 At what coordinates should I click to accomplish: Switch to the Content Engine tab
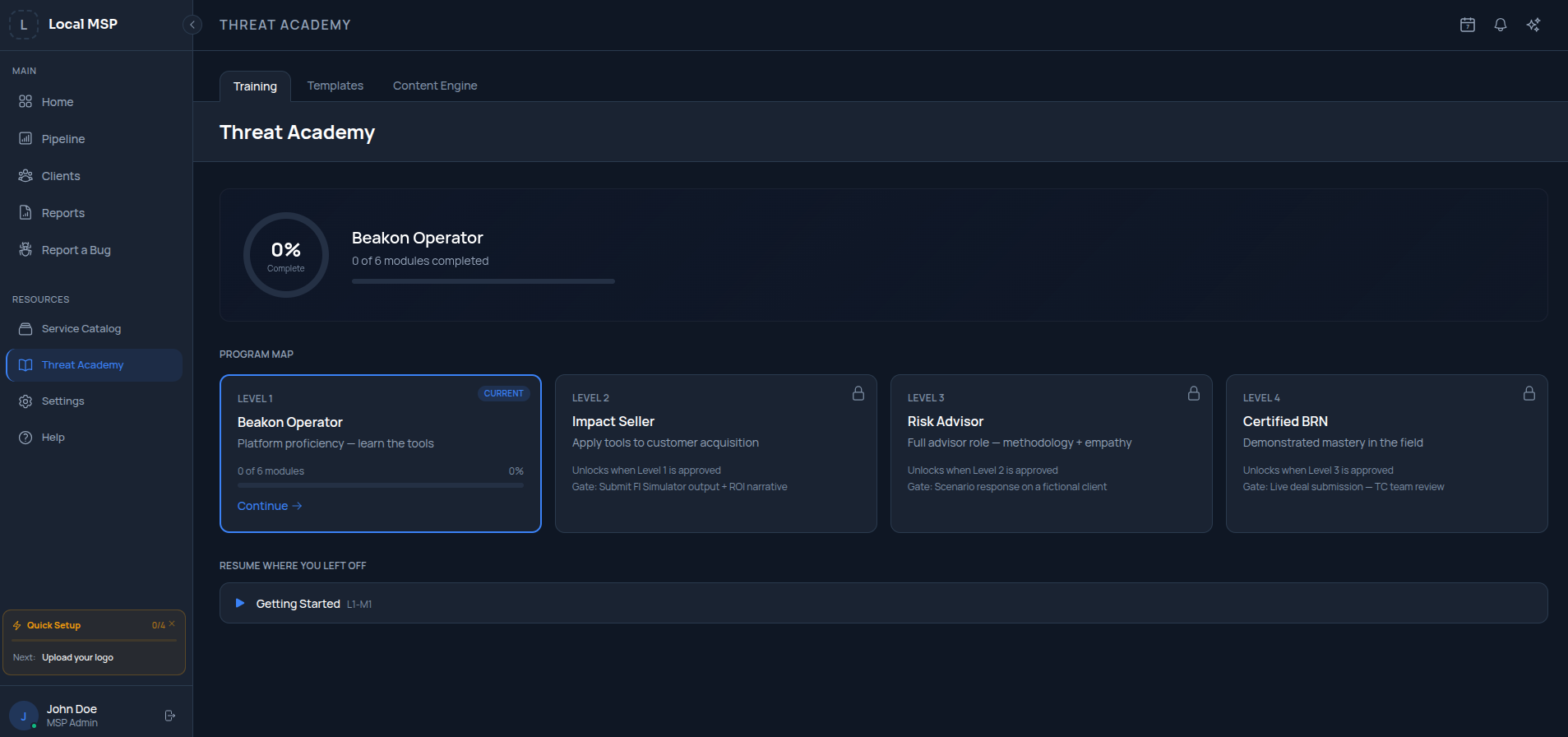pos(435,86)
